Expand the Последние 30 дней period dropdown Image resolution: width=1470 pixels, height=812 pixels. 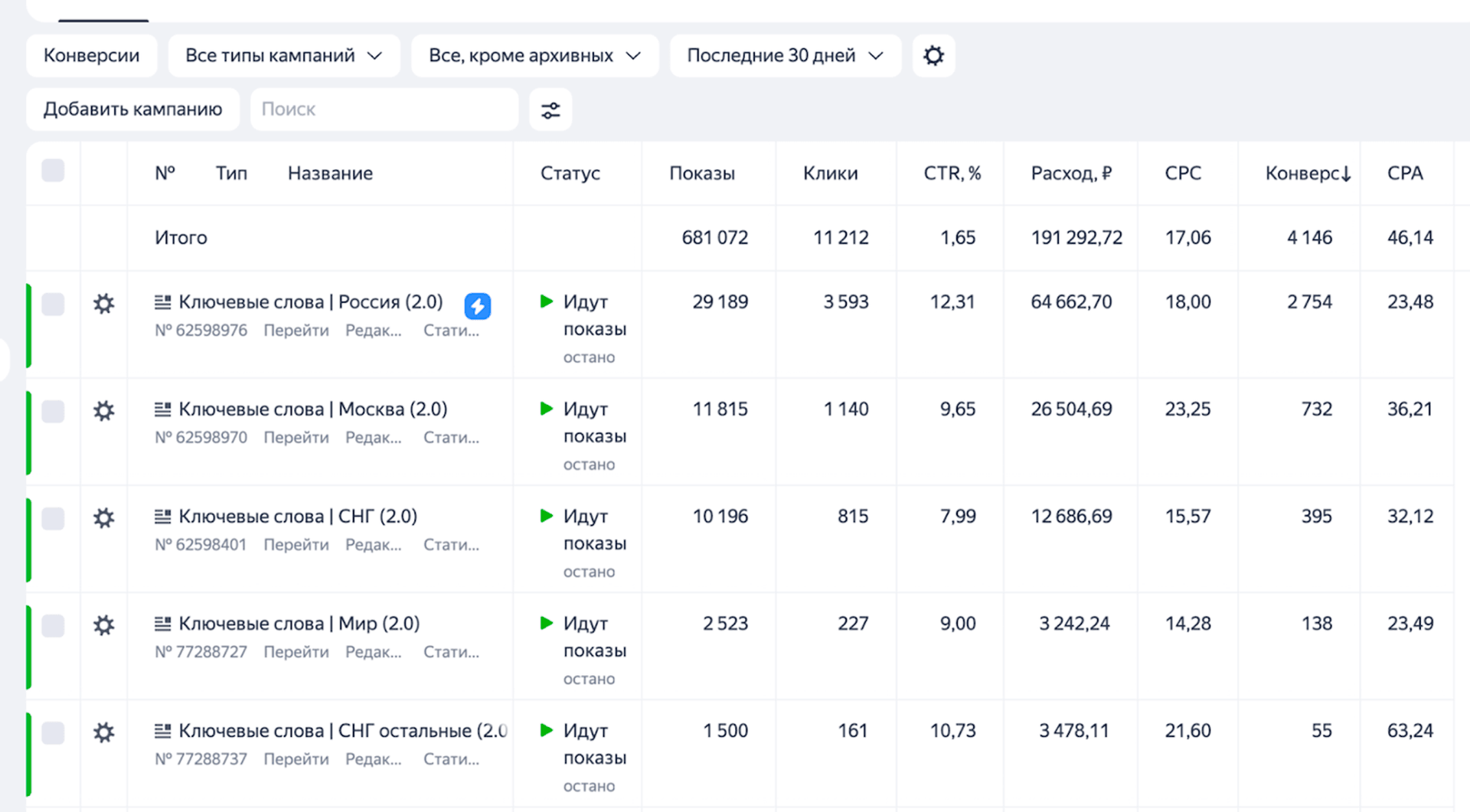[x=785, y=56]
